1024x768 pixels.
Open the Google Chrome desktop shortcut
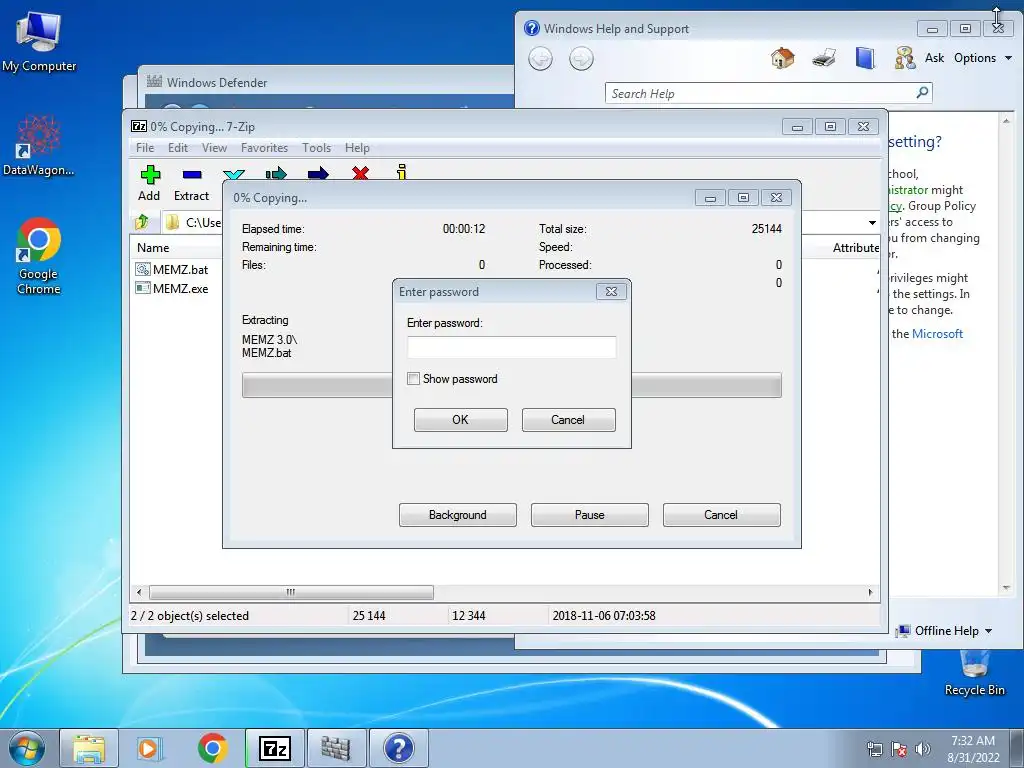[39, 256]
